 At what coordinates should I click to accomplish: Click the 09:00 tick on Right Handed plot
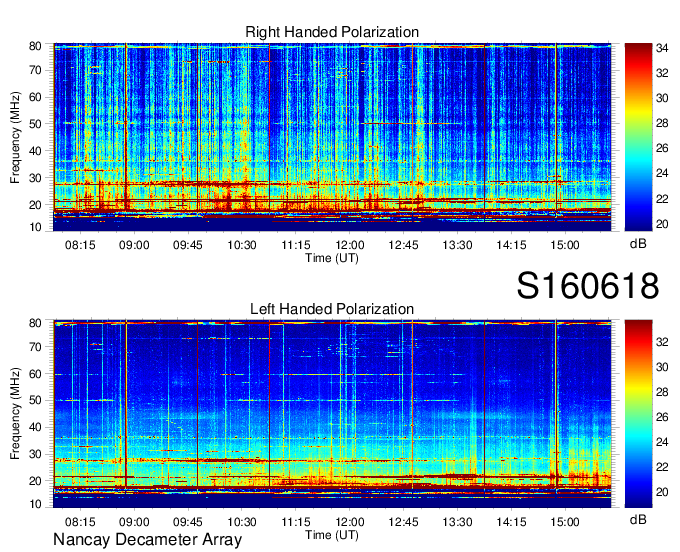tap(134, 245)
